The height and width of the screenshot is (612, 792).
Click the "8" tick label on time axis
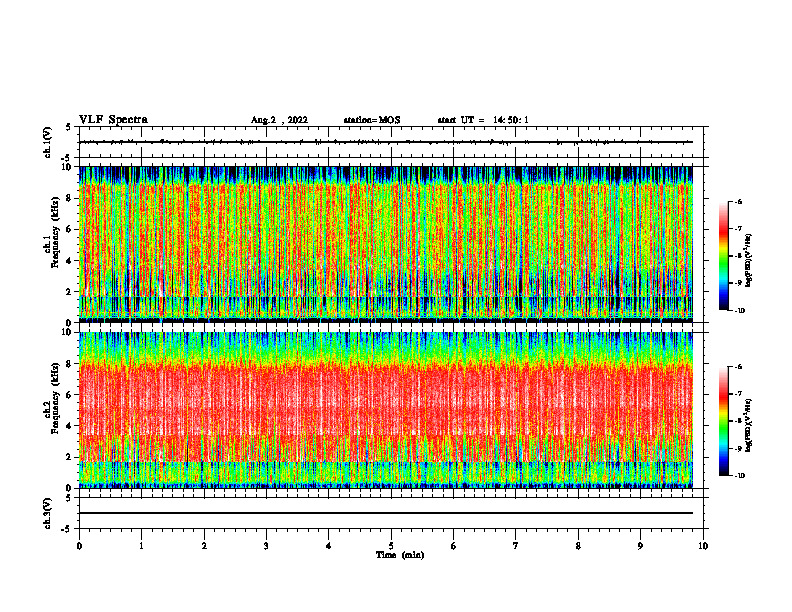pos(578,546)
